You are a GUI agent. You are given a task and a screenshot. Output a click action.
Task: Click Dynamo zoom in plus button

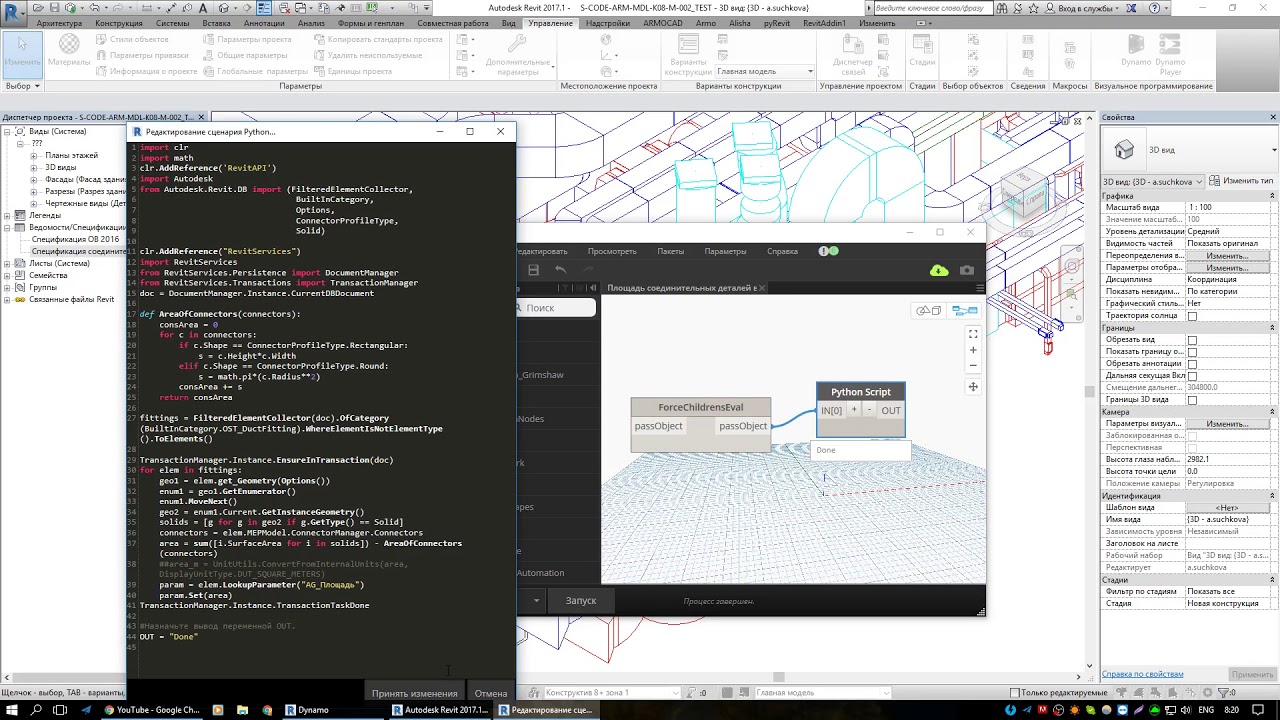[x=973, y=350]
